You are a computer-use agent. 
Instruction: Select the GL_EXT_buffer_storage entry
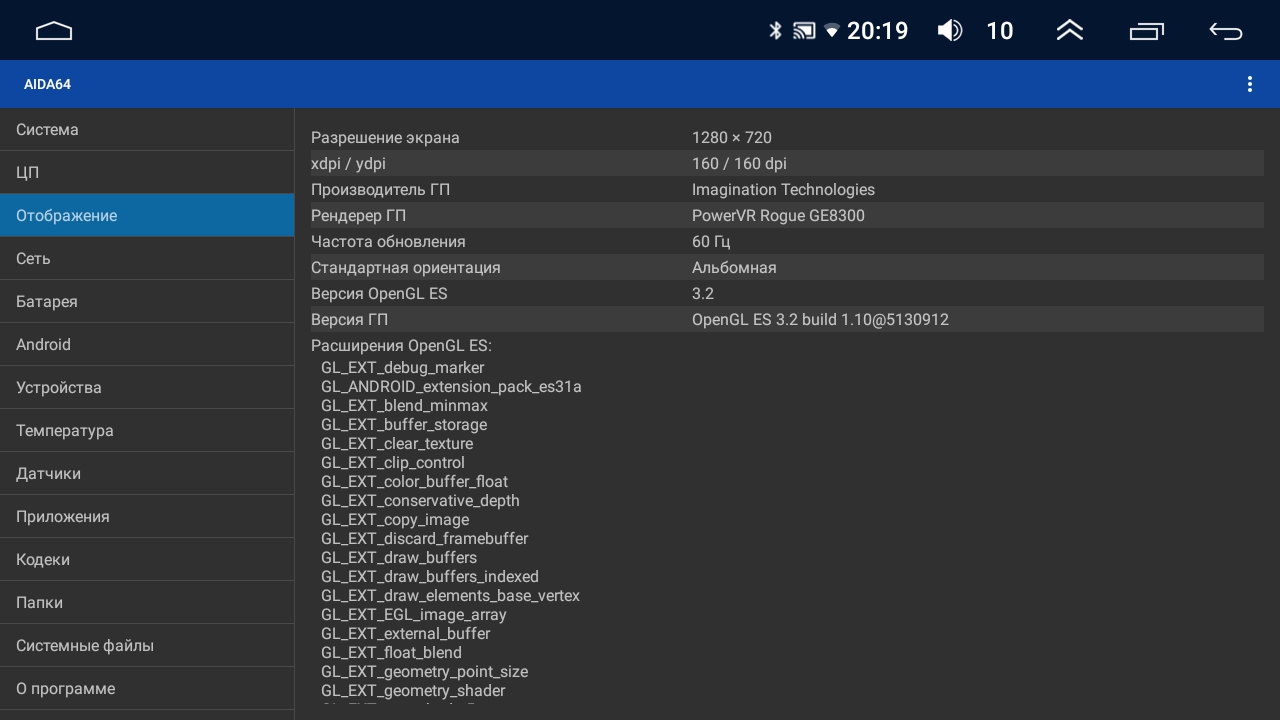pyautogui.click(x=404, y=425)
